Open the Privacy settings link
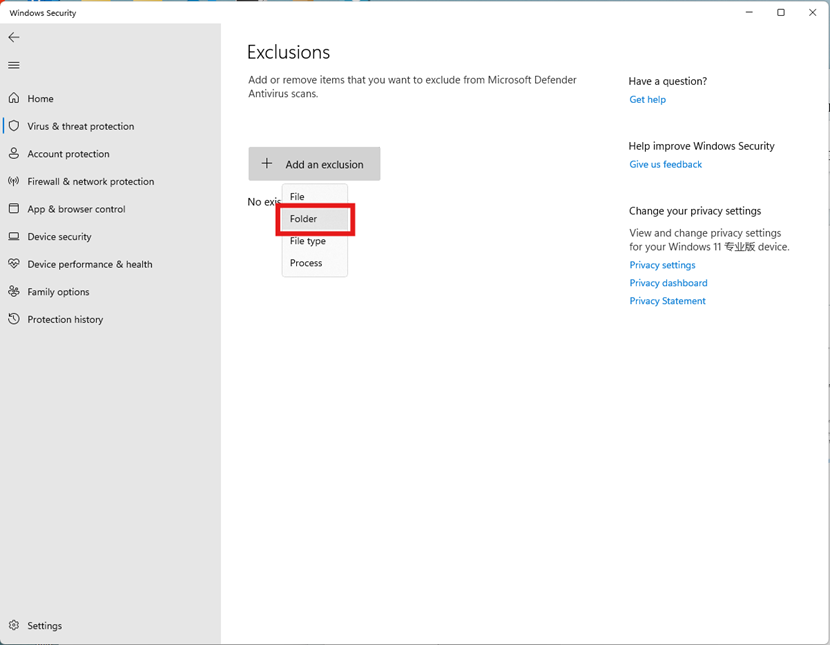This screenshot has height=645, width=830. pyautogui.click(x=662, y=265)
